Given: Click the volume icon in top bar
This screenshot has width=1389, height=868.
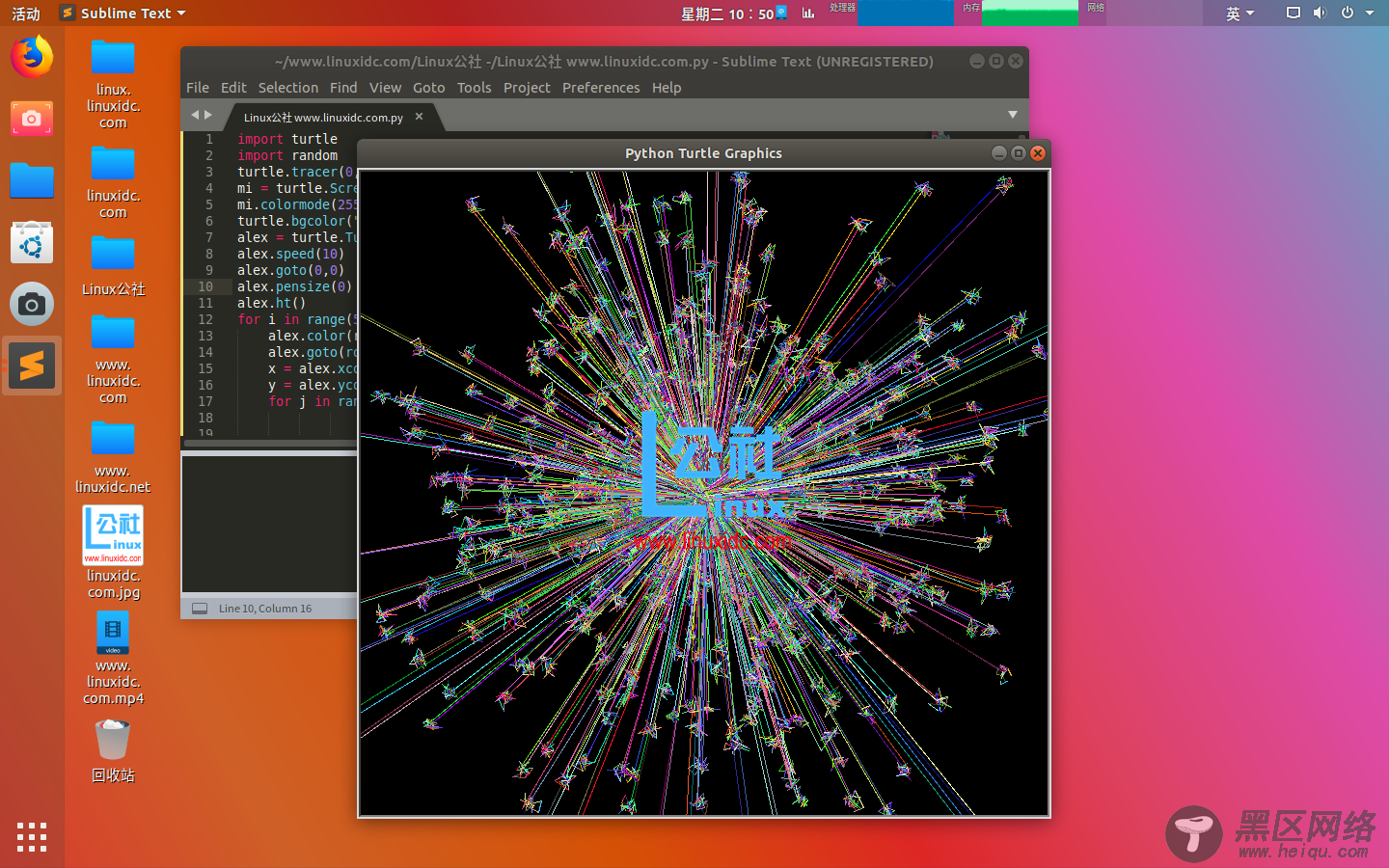Looking at the screenshot, I should tap(1320, 13).
